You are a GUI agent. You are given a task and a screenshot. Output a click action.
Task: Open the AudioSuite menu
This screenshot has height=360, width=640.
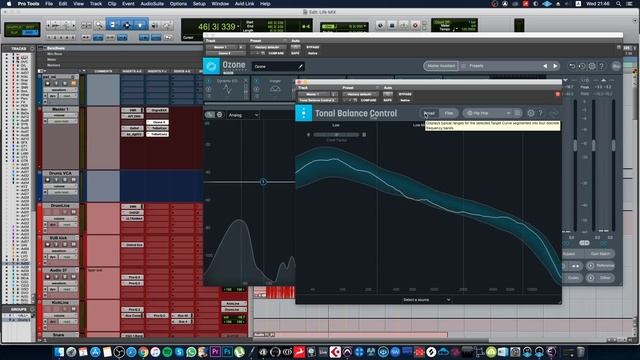152,4
